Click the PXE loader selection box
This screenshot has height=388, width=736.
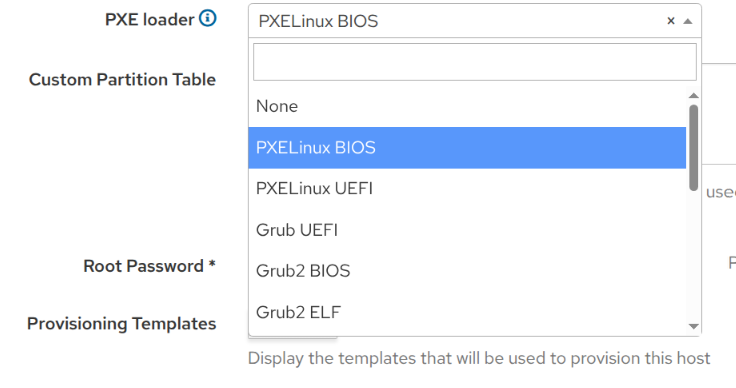tap(475, 21)
